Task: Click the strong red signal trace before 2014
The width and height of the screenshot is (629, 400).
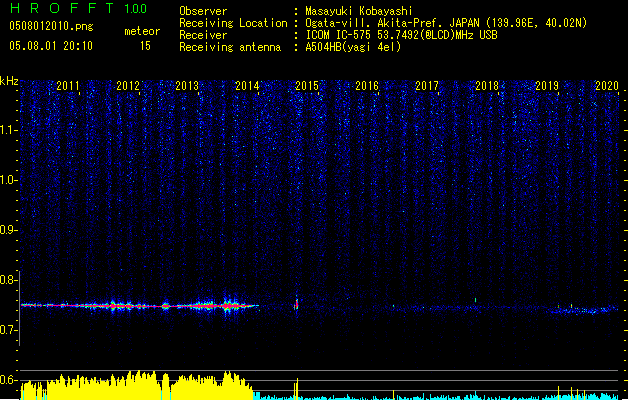Action: tap(140, 306)
